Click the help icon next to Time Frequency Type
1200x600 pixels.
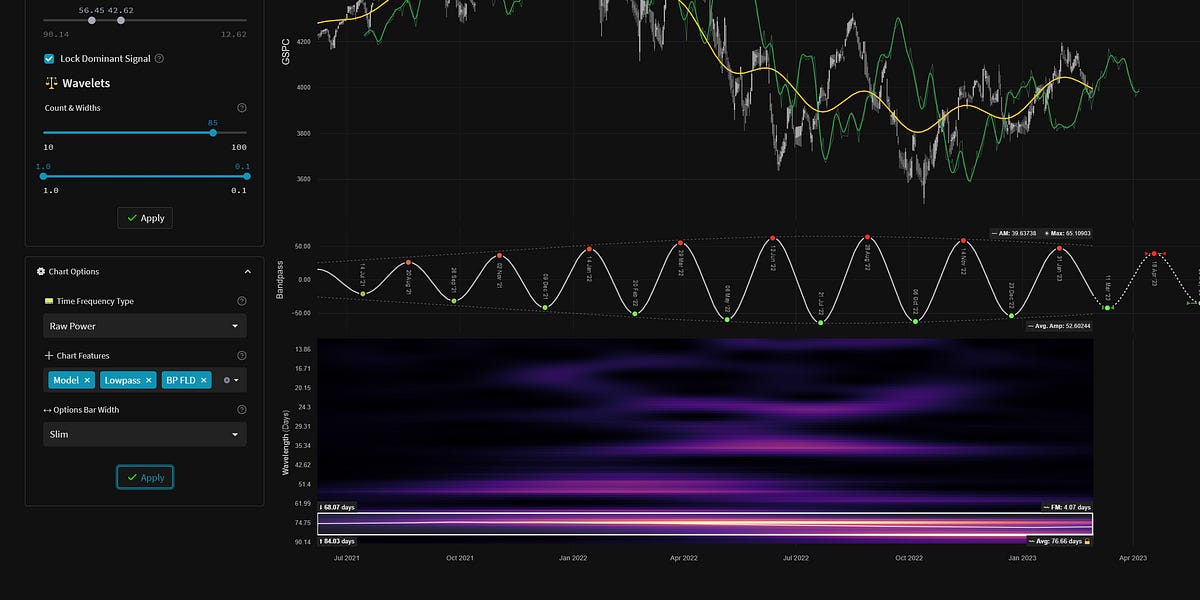(x=241, y=300)
